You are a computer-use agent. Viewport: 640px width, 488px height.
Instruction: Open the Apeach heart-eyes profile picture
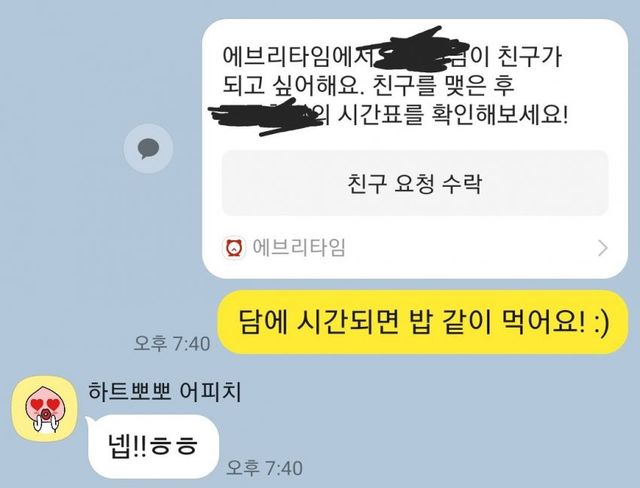click(44, 408)
